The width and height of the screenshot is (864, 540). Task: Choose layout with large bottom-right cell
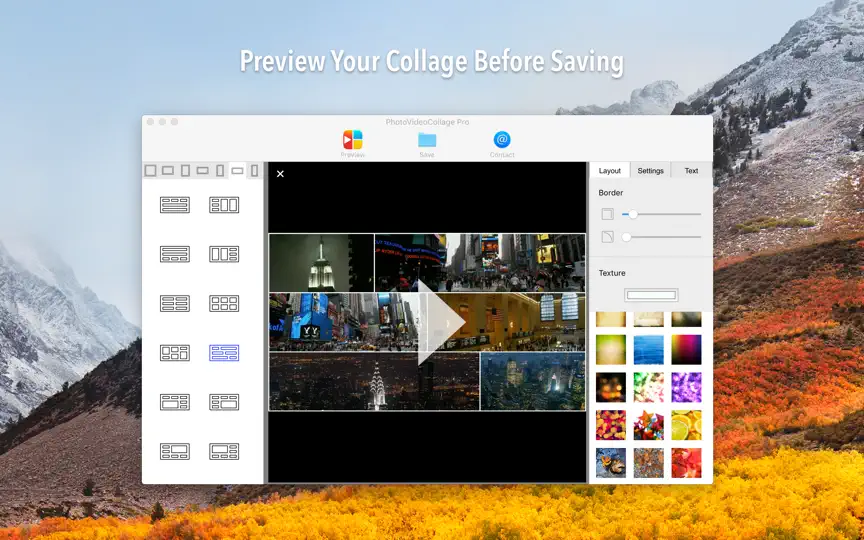tap(224, 402)
